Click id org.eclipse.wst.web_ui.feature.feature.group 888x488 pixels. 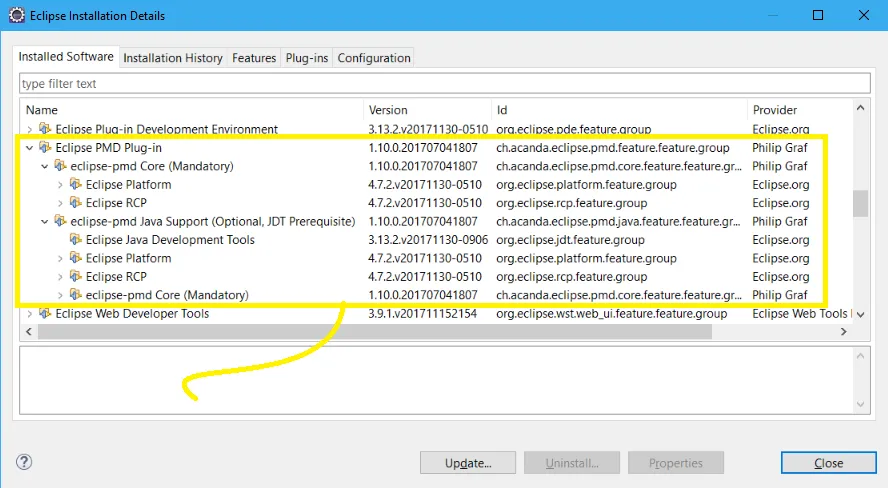point(612,314)
